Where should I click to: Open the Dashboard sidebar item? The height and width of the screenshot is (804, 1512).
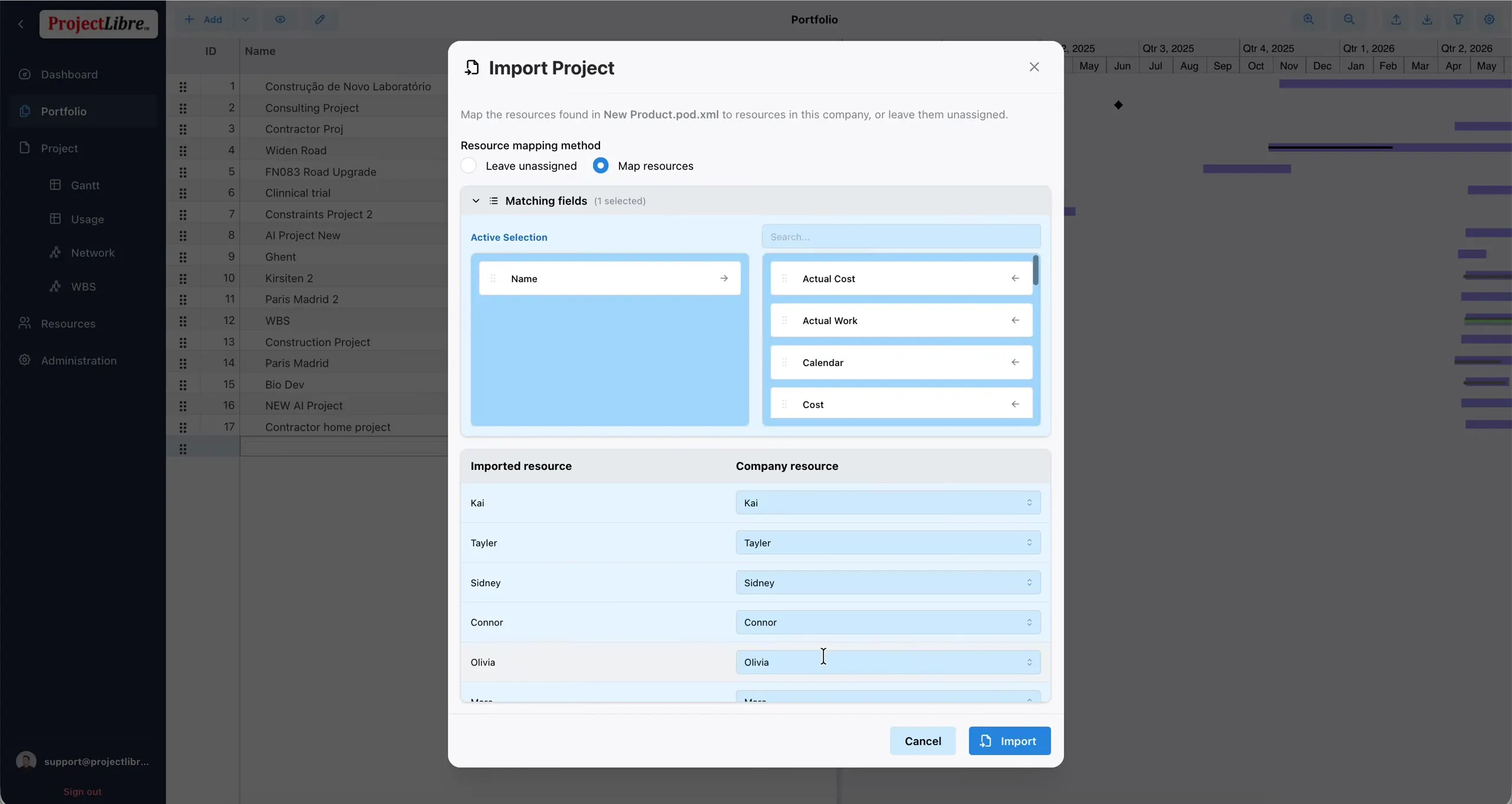pos(83,74)
